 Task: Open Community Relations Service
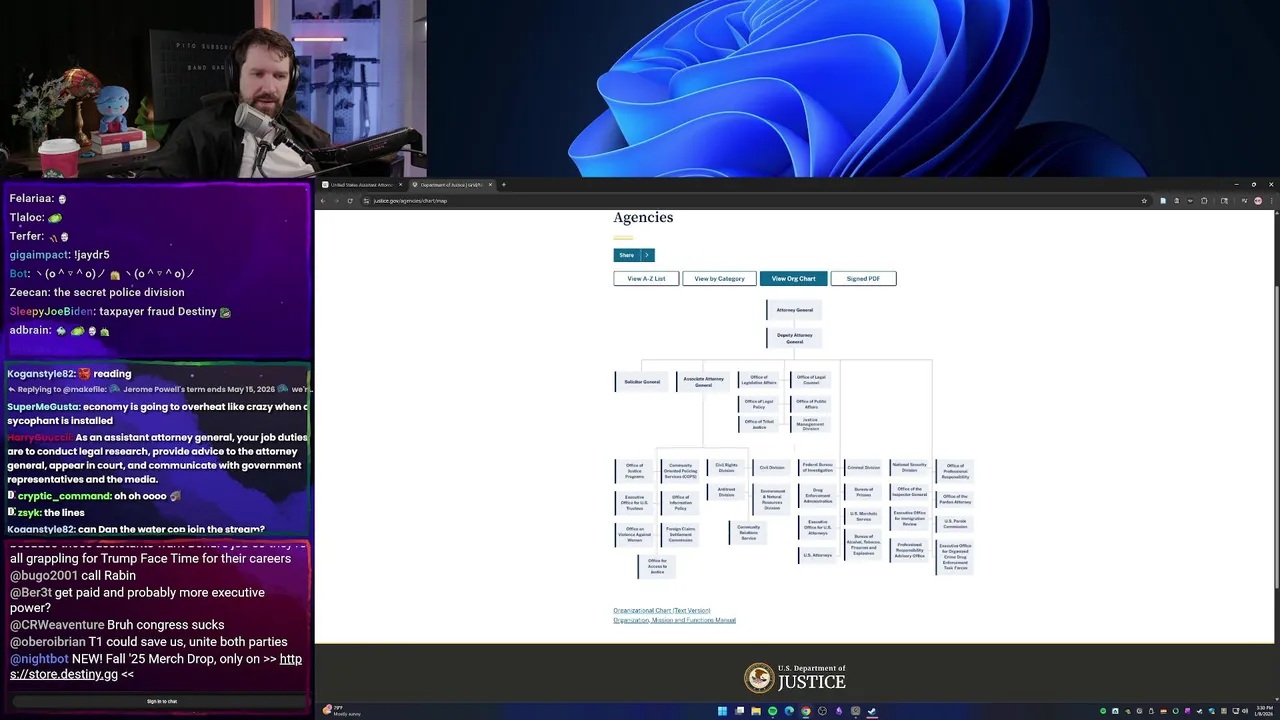tap(748, 532)
